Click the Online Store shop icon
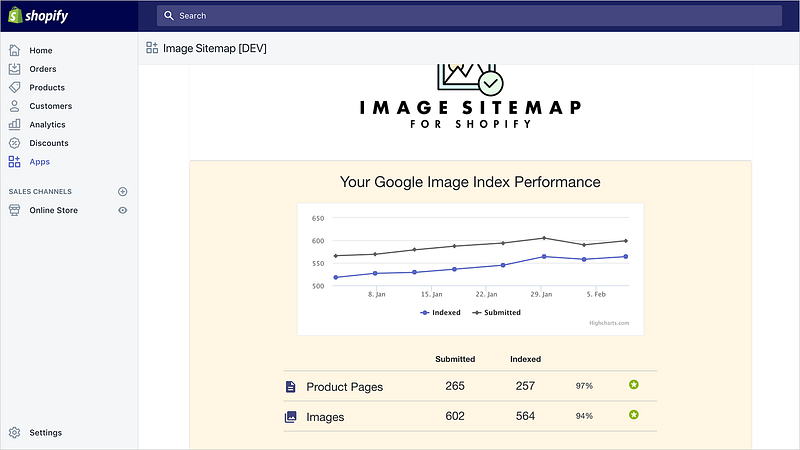800x450 pixels. click(x=14, y=210)
